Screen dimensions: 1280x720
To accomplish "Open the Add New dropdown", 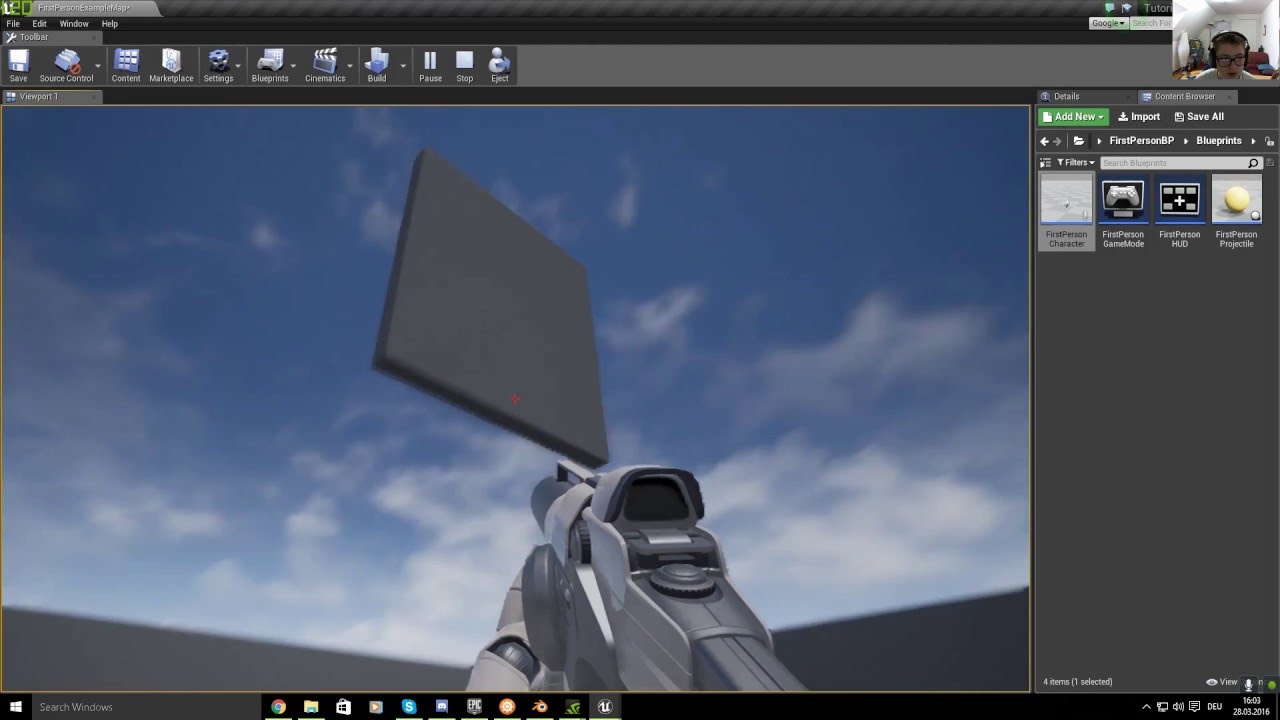I will [1074, 117].
